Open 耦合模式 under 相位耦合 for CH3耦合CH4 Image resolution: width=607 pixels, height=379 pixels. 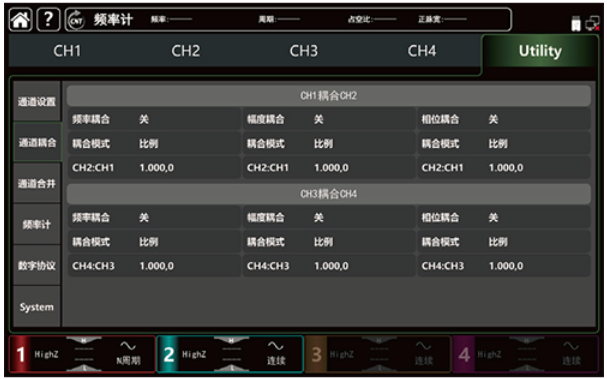click(504, 242)
